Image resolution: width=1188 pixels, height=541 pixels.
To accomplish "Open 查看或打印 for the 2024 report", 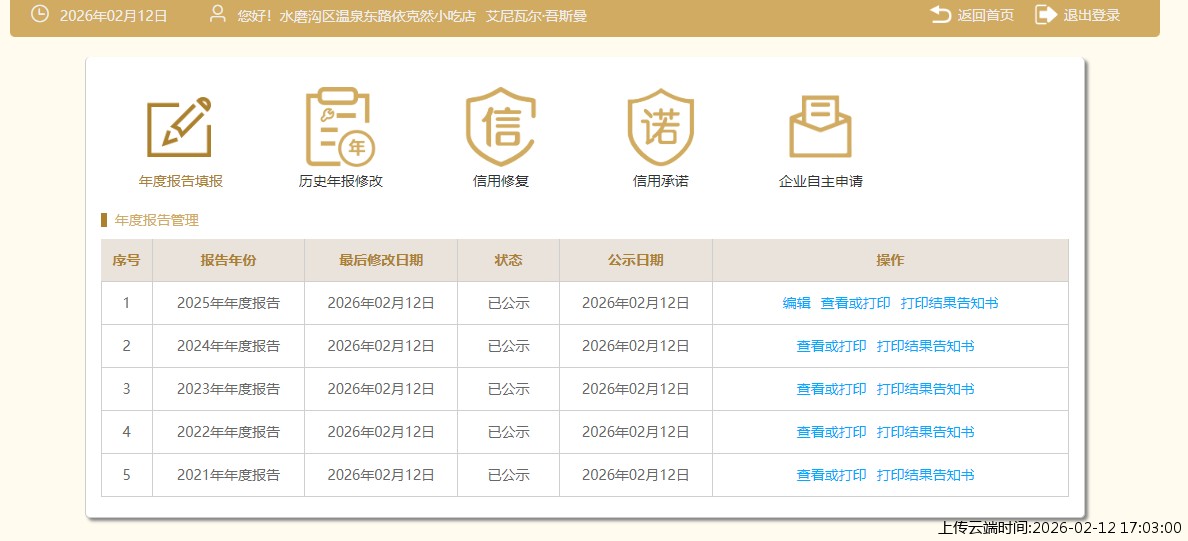I will [831, 346].
